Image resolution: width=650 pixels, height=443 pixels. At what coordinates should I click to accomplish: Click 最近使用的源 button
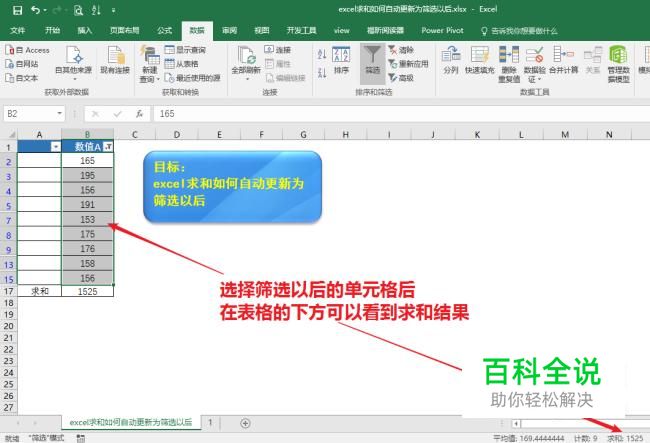[x=192, y=77]
